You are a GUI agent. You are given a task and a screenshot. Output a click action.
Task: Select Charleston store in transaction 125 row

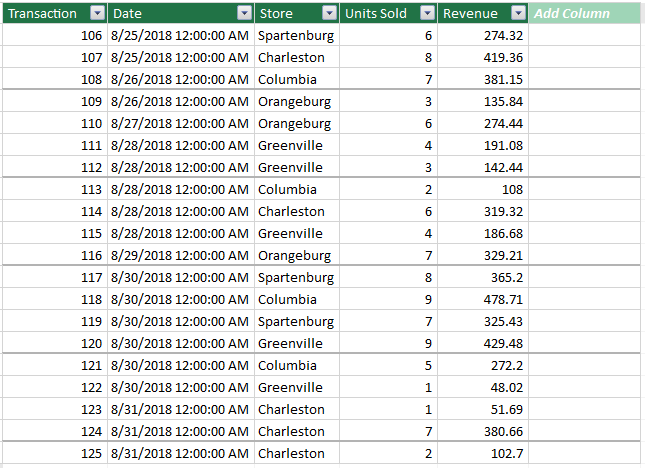click(x=297, y=453)
